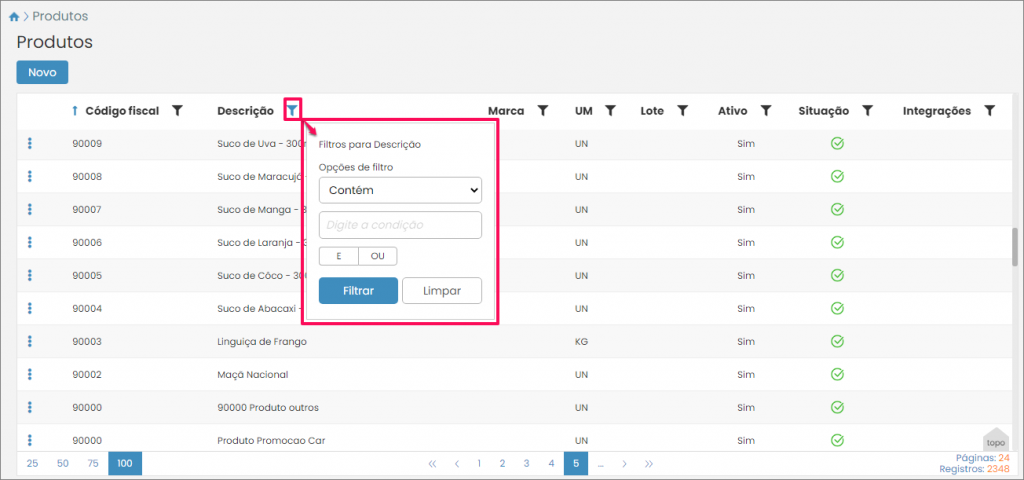Click the Ativo column filter icon
Viewport: 1024px width, 480px height.
tap(765, 111)
